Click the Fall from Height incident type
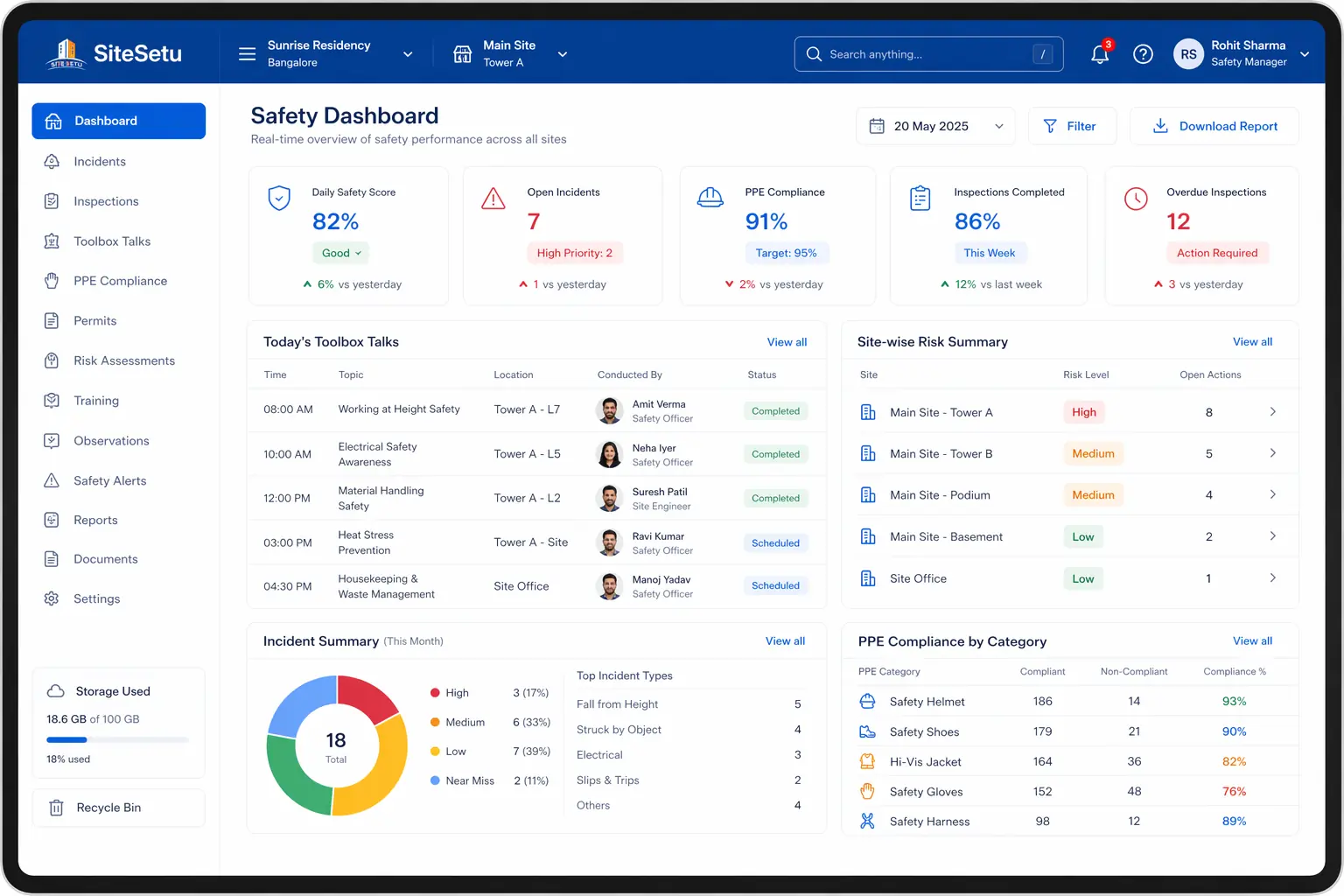 coord(618,704)
